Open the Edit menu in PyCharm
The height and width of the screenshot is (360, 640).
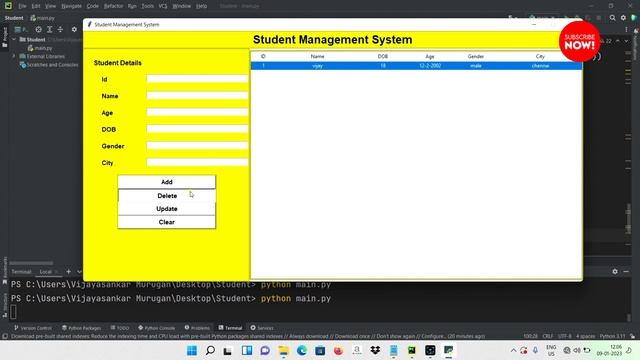coord(36,6)
